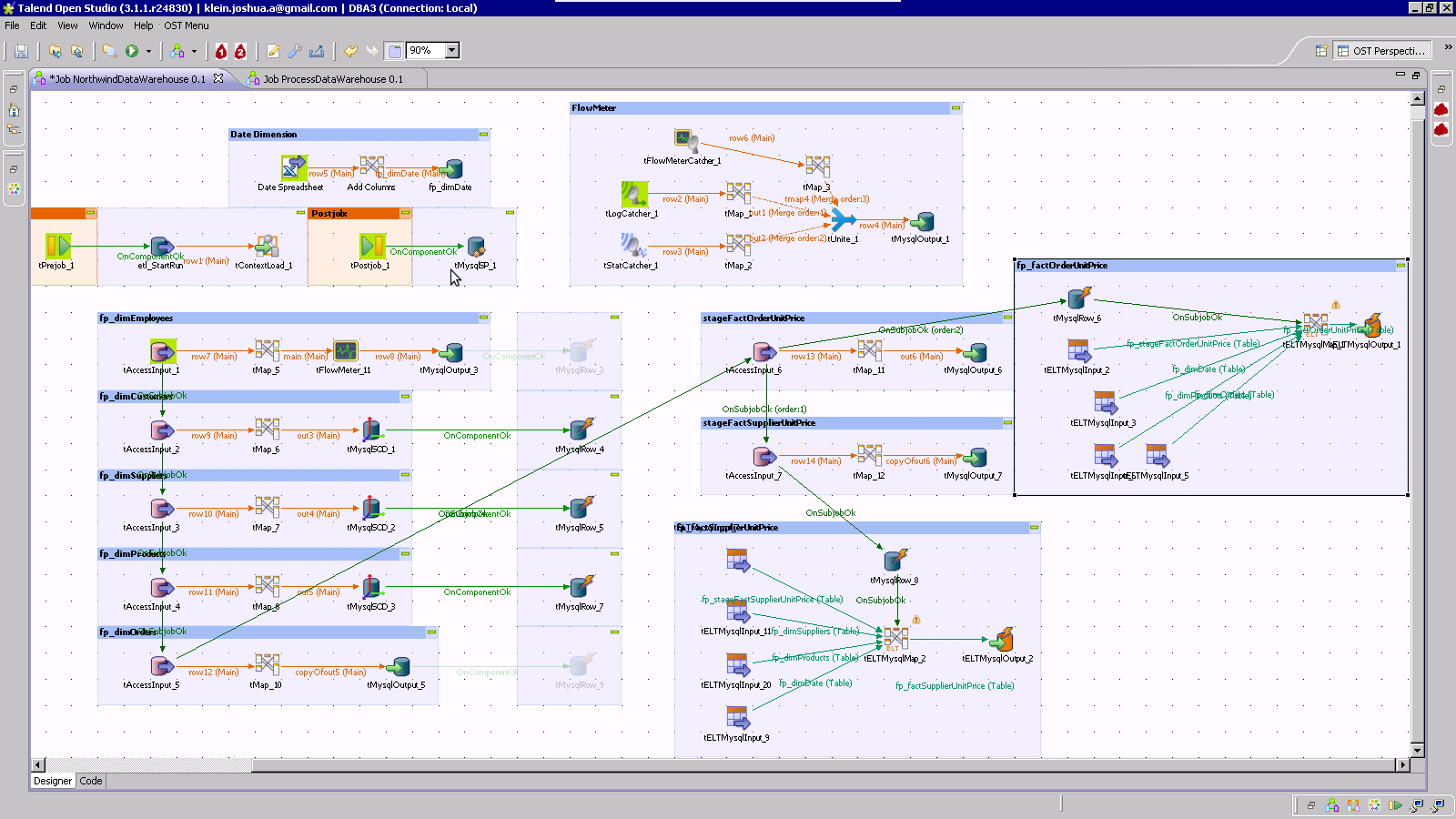Select the tMysqlRow_8 component
This screenshot has width=1456, height=819.
pyautogui.click(x=895, y=561)
